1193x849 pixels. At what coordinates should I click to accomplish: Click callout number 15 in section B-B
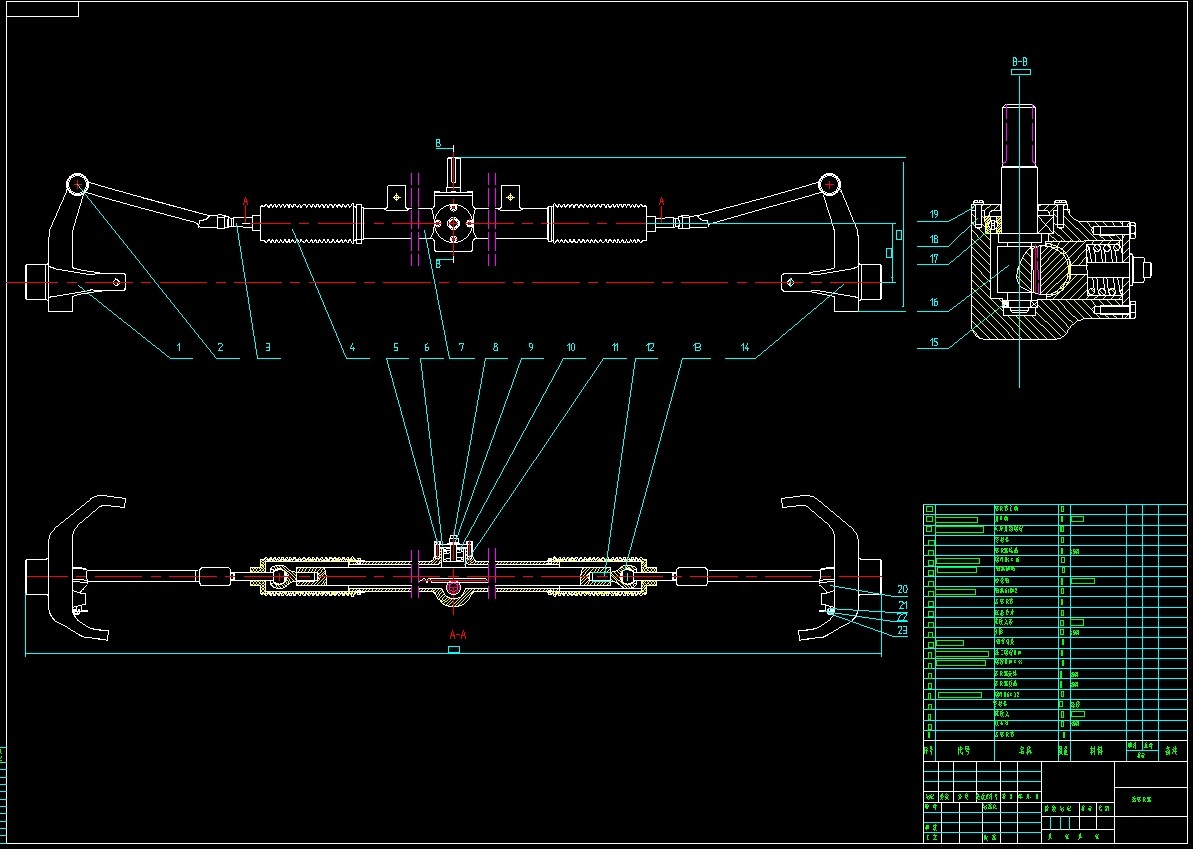point(934,343)
